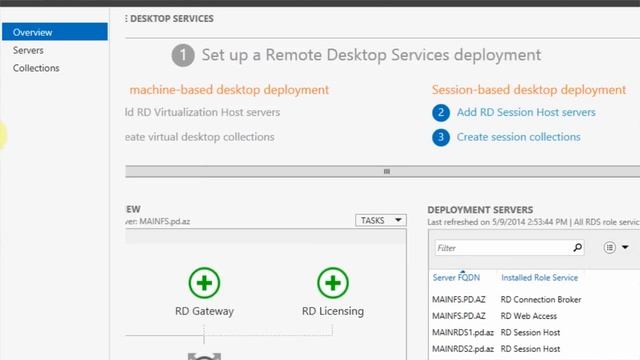This screenshot has height=360, width=640.
Task: Click the step 2 circle icon
Action: point(441,113)
